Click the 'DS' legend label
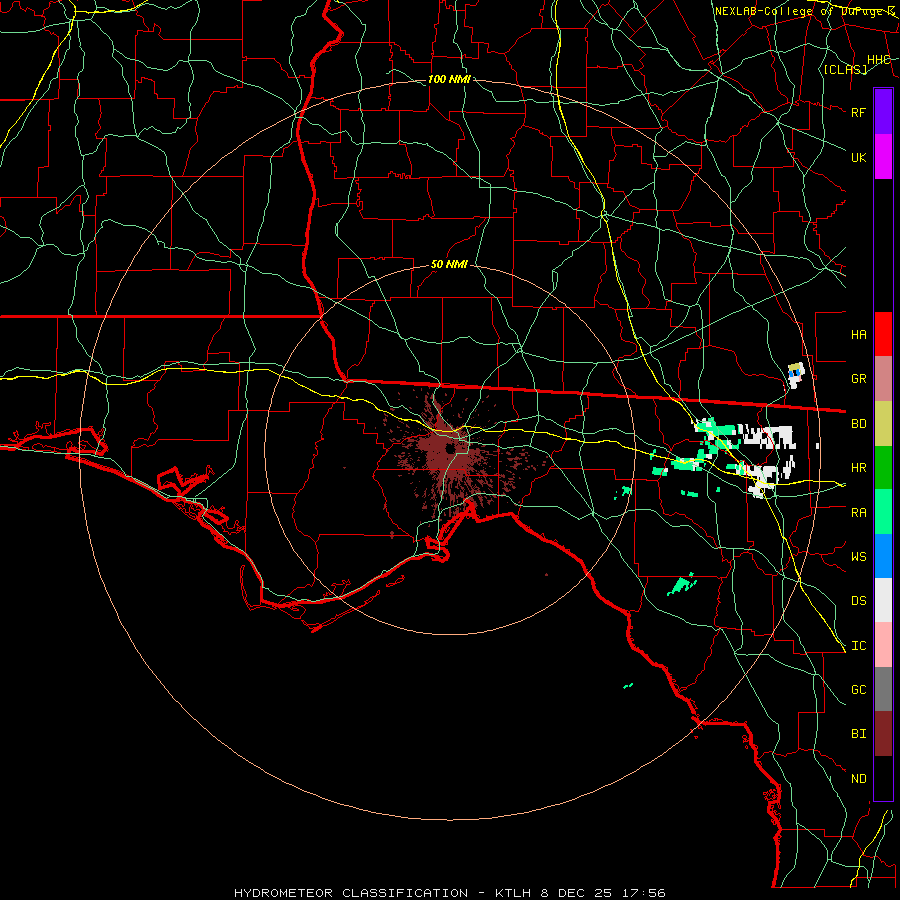Screen dimensions: 900x900 (x=858, y=601)
